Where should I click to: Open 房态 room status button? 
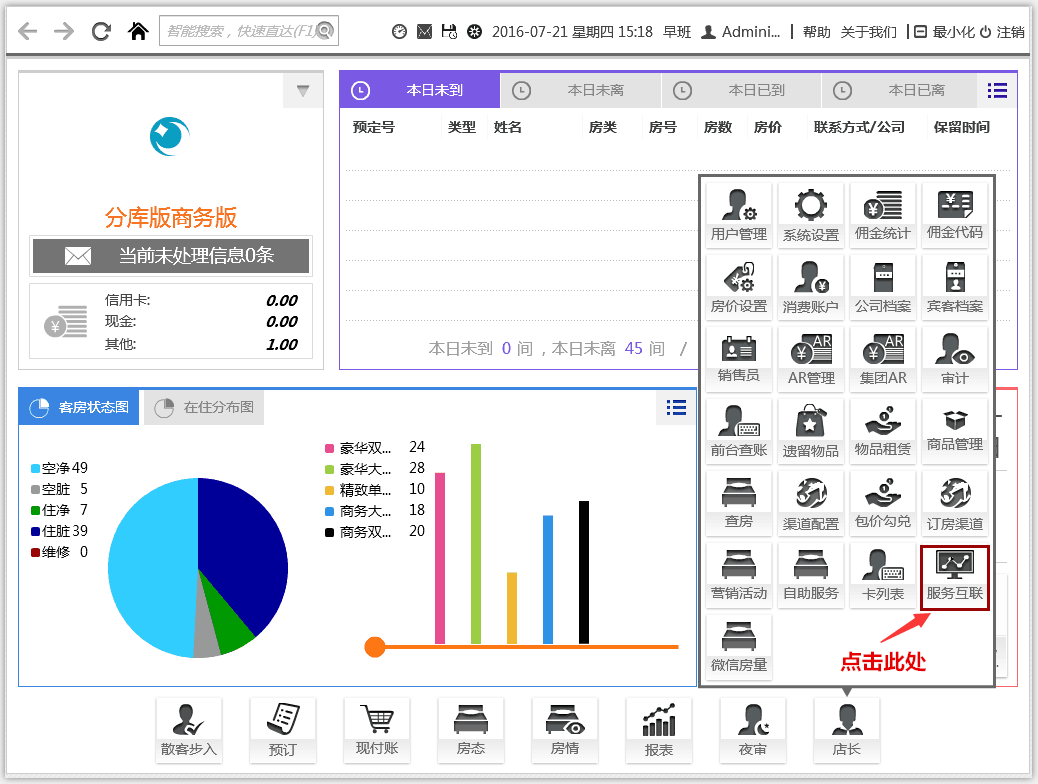(x=471, y=730)
